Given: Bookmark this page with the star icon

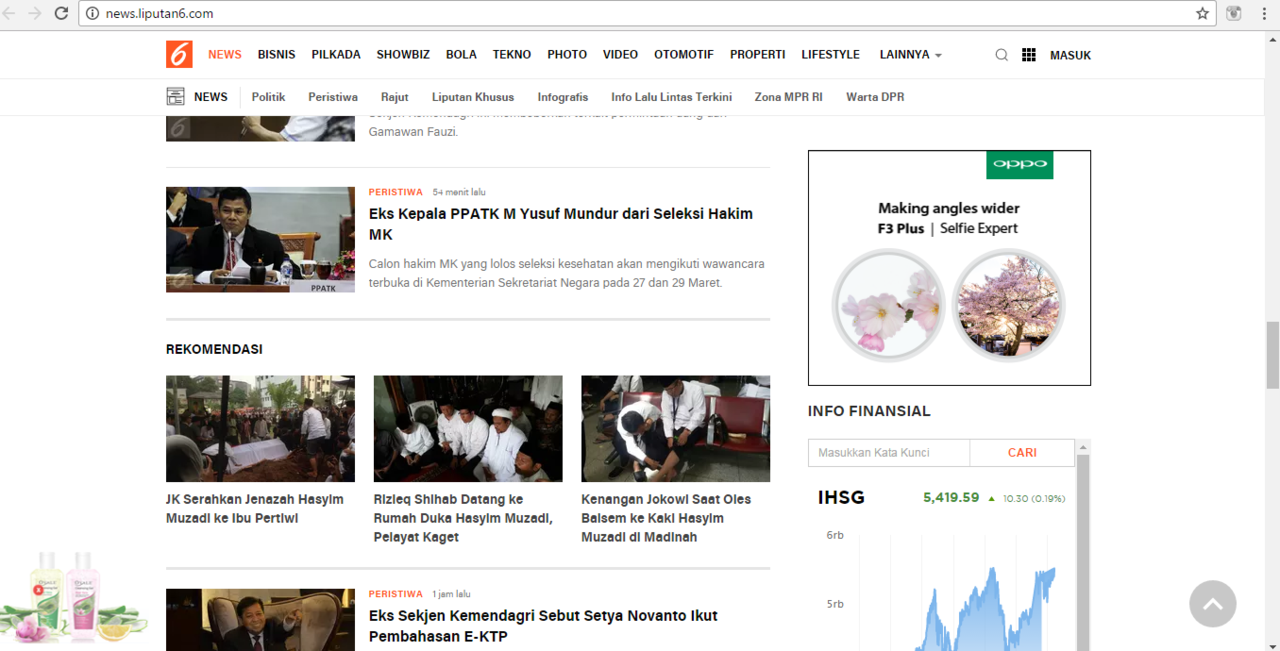Looking at the screenshot, I should tap(1202, 14).
